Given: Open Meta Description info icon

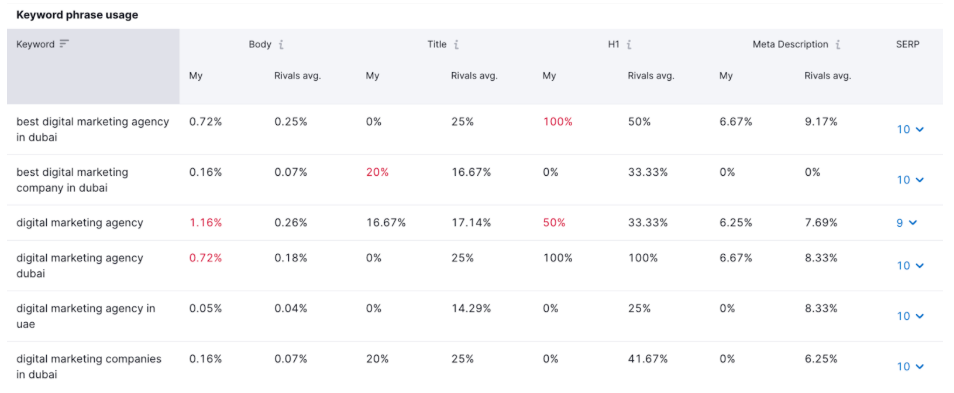Looking at the screenshot, I should (x=838, y=44).
